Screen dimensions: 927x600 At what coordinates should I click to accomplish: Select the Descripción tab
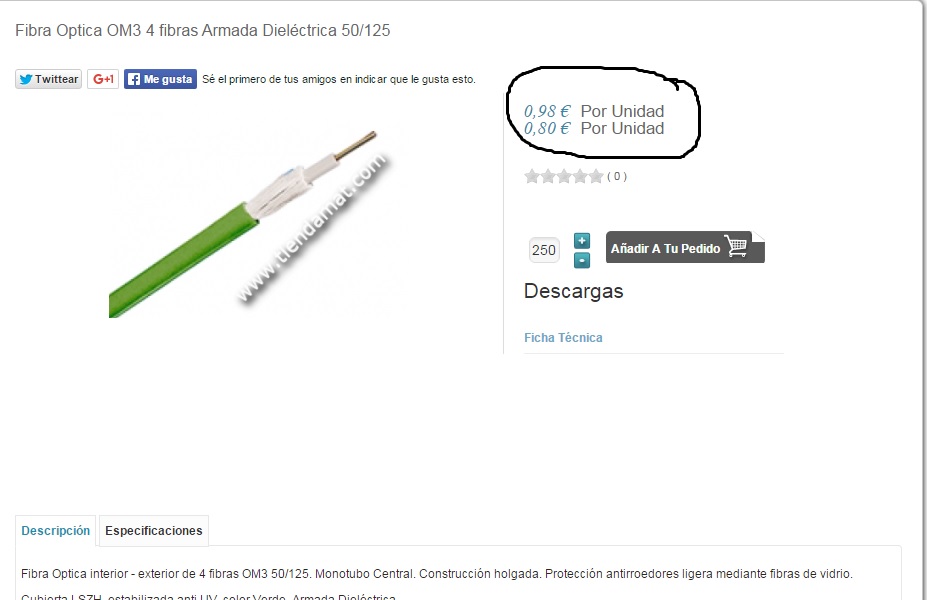(56, 531)
